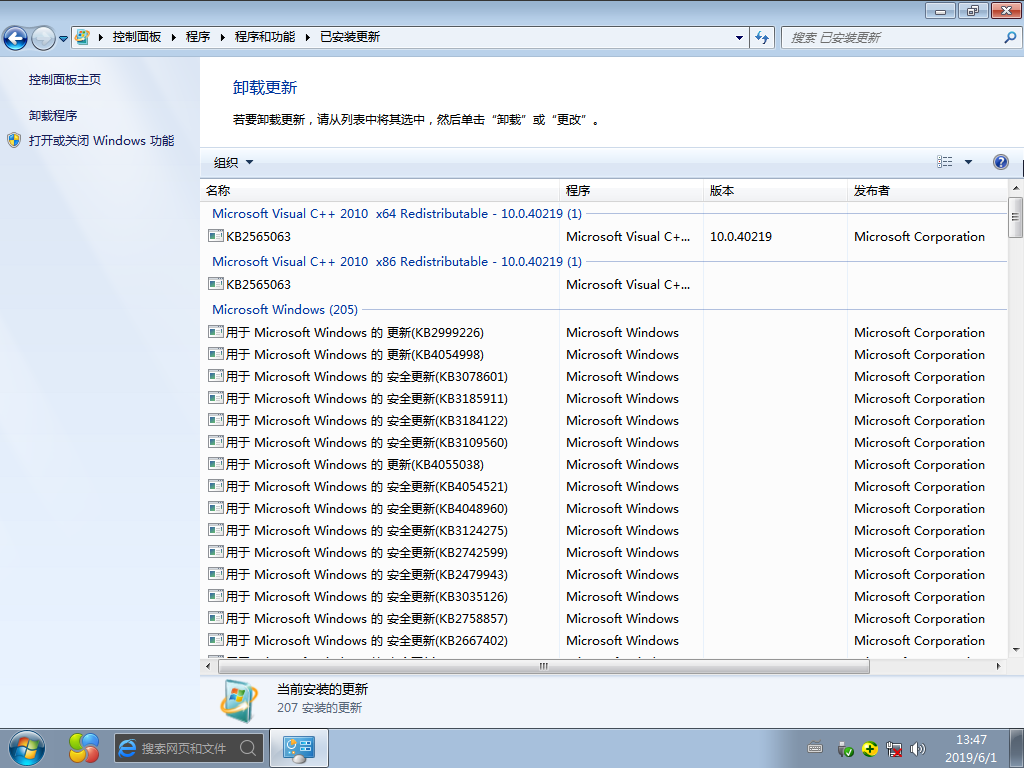This screenshot has width=1024, height=768.
Task: Collapse Visual C++ 2010 x64 Redistributable group
Action: pyautogui.click(x=396, y=214)
